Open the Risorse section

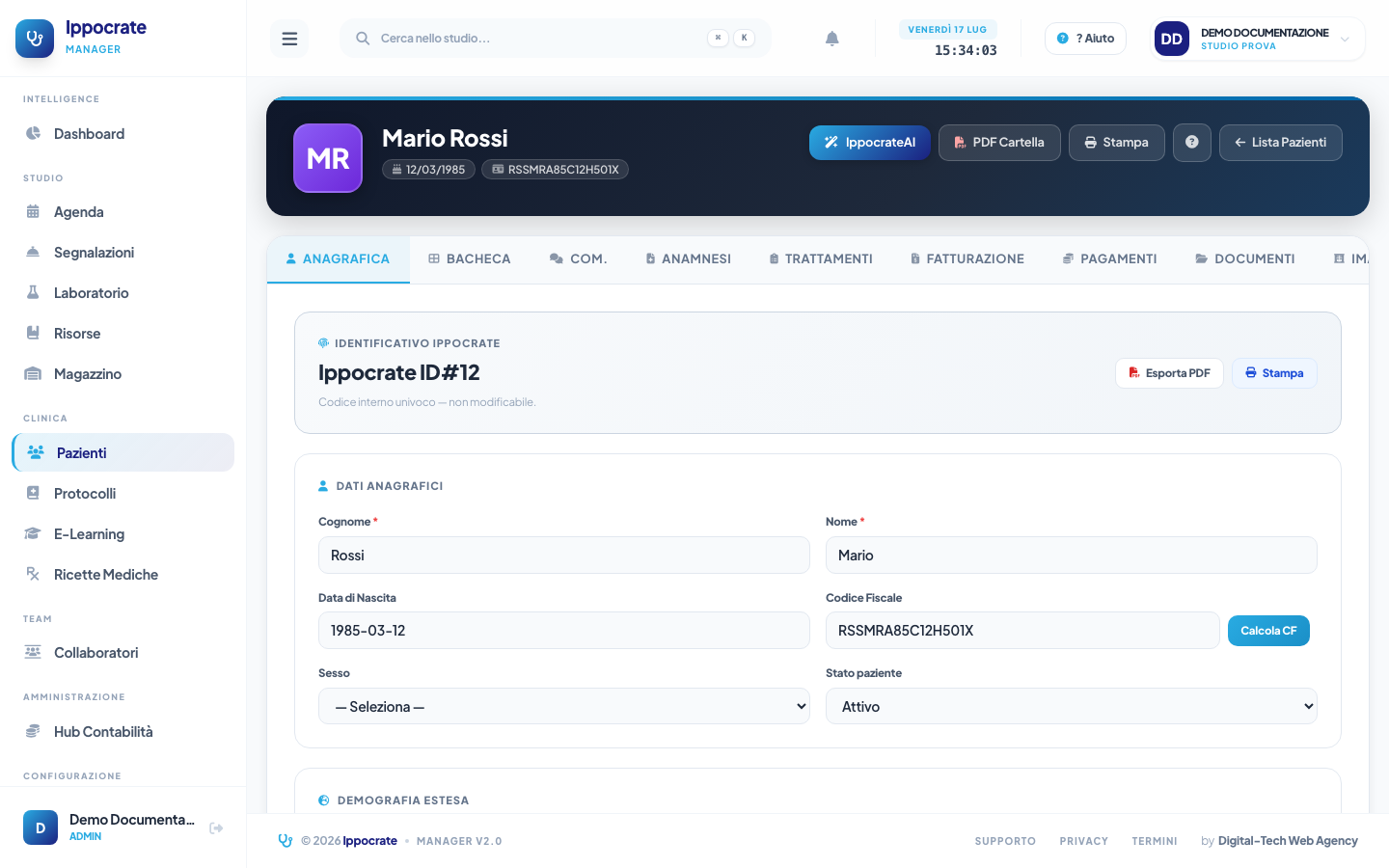point(123,334)
